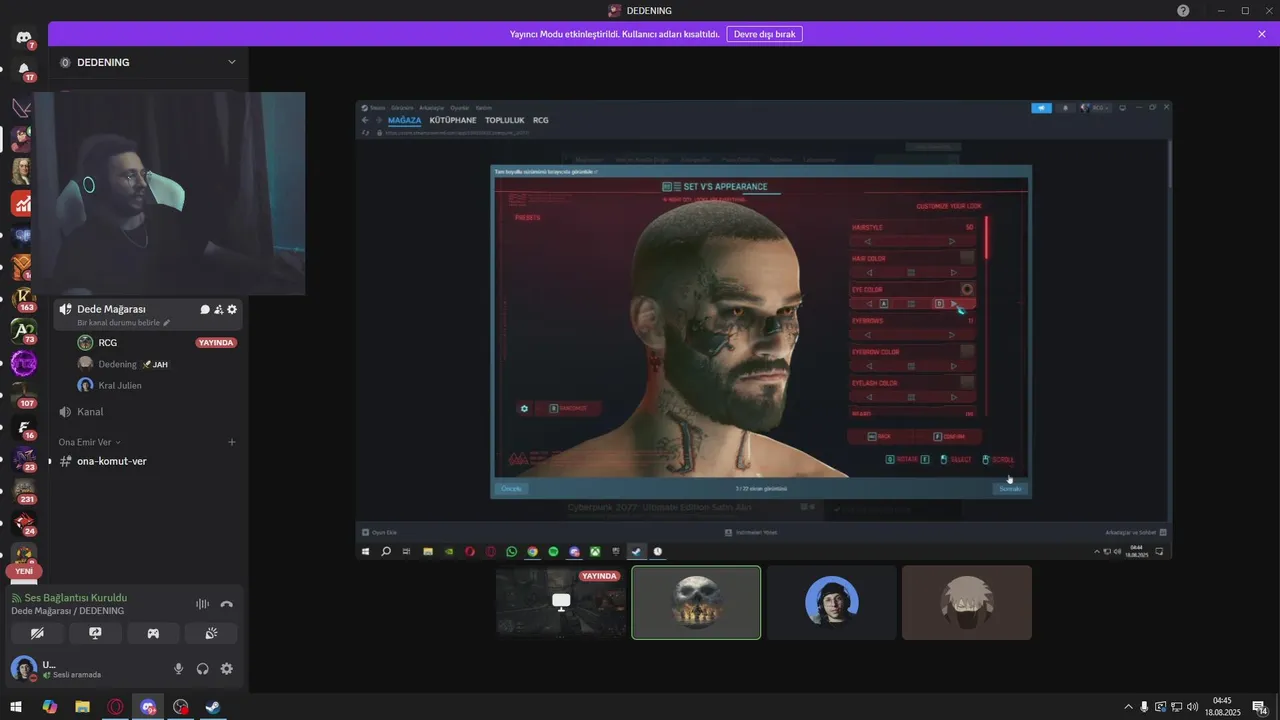Disconnect from the voice channel
The image size is (1280, 720).
227,604
